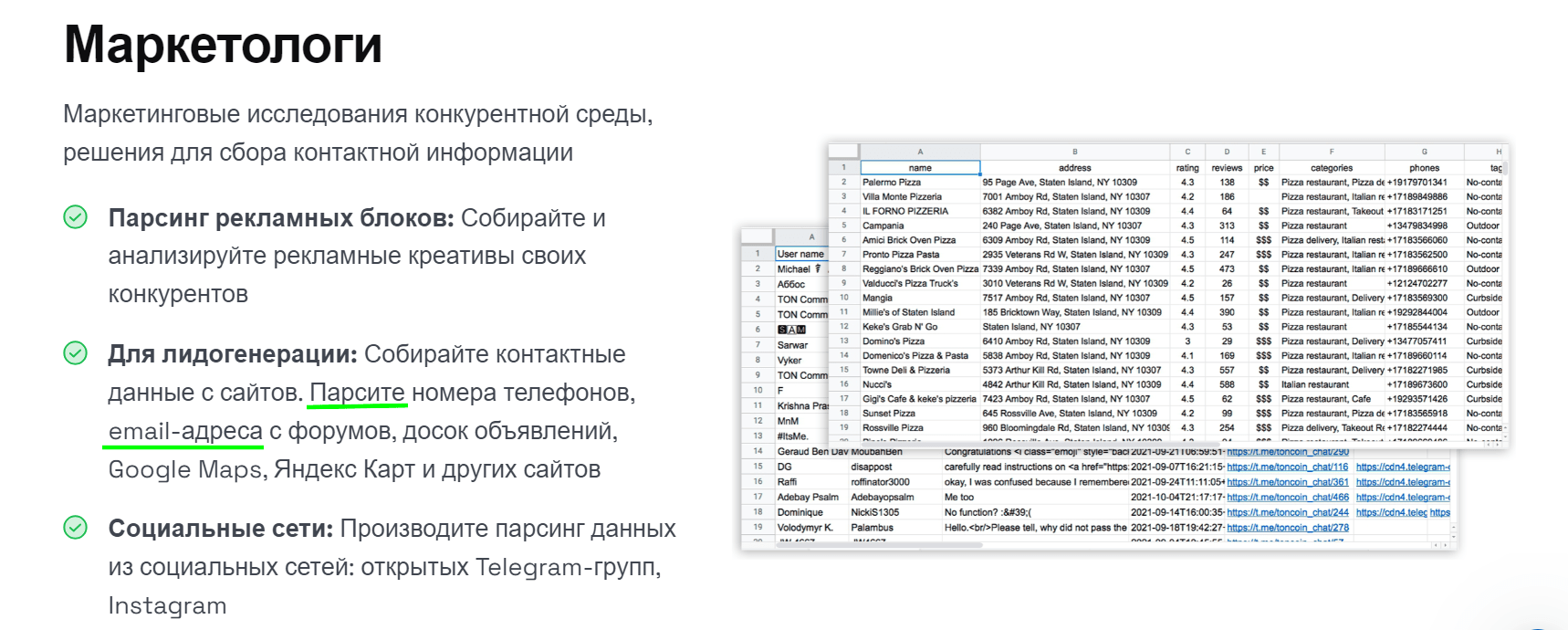Click the categories column header cell
The width and height of the screenshot is (1568, 630).
(1332, 168)
